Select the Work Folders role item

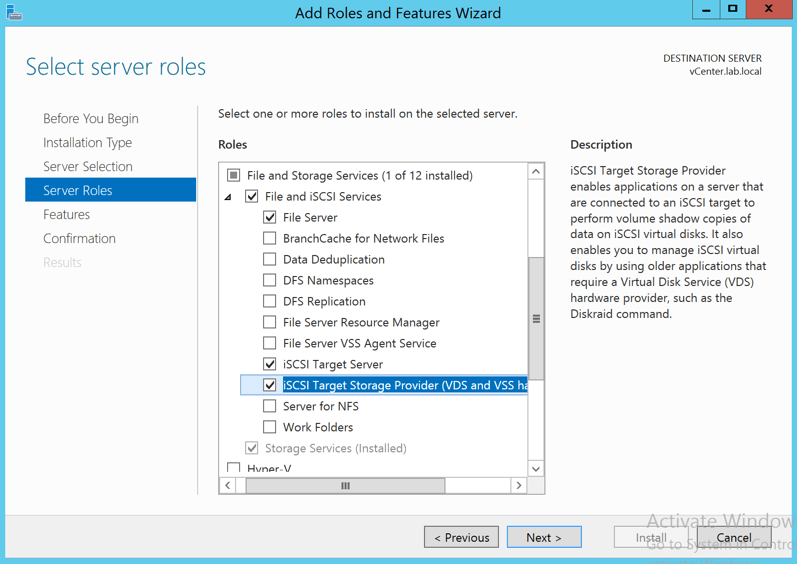coord(317,427)
